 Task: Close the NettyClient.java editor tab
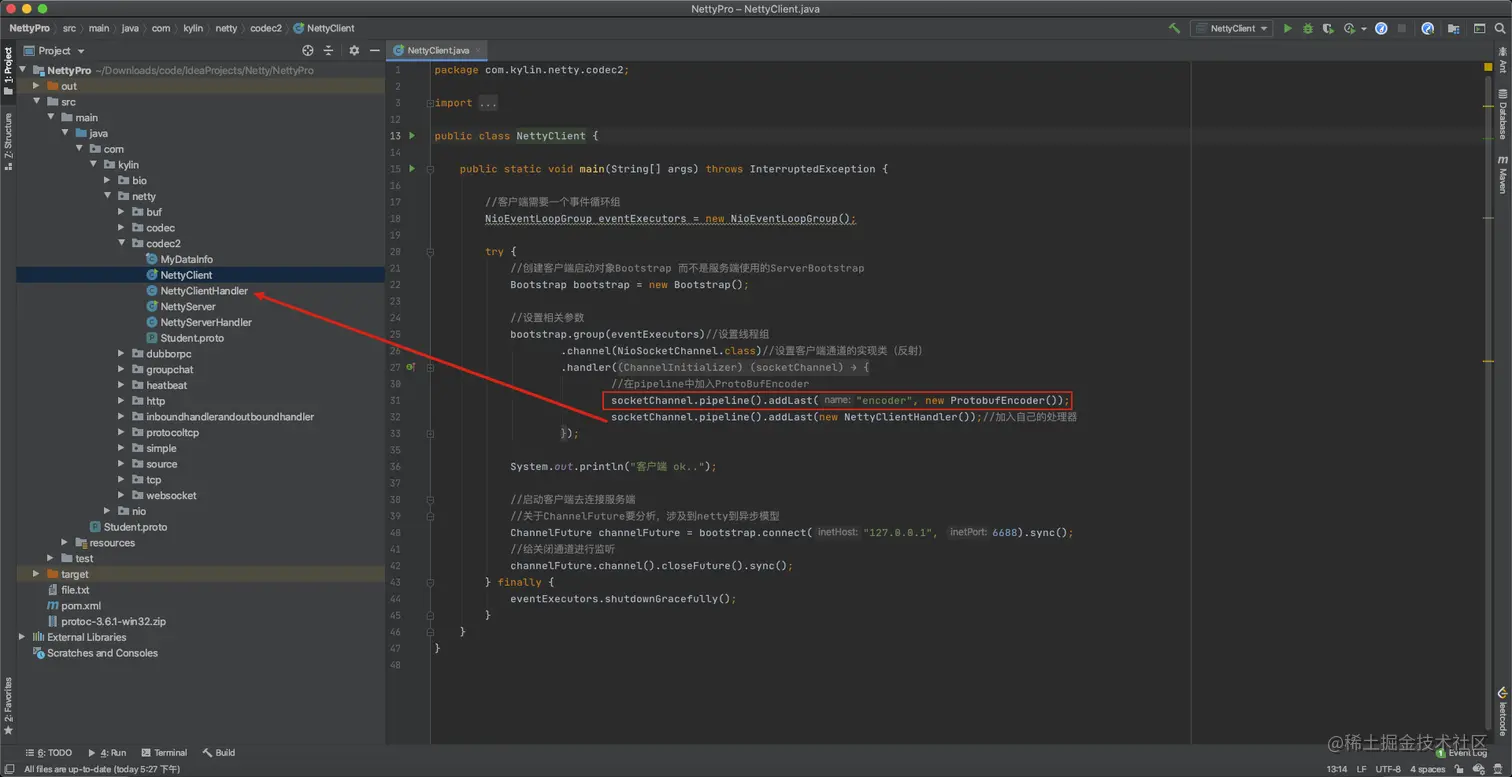(479, 50)
